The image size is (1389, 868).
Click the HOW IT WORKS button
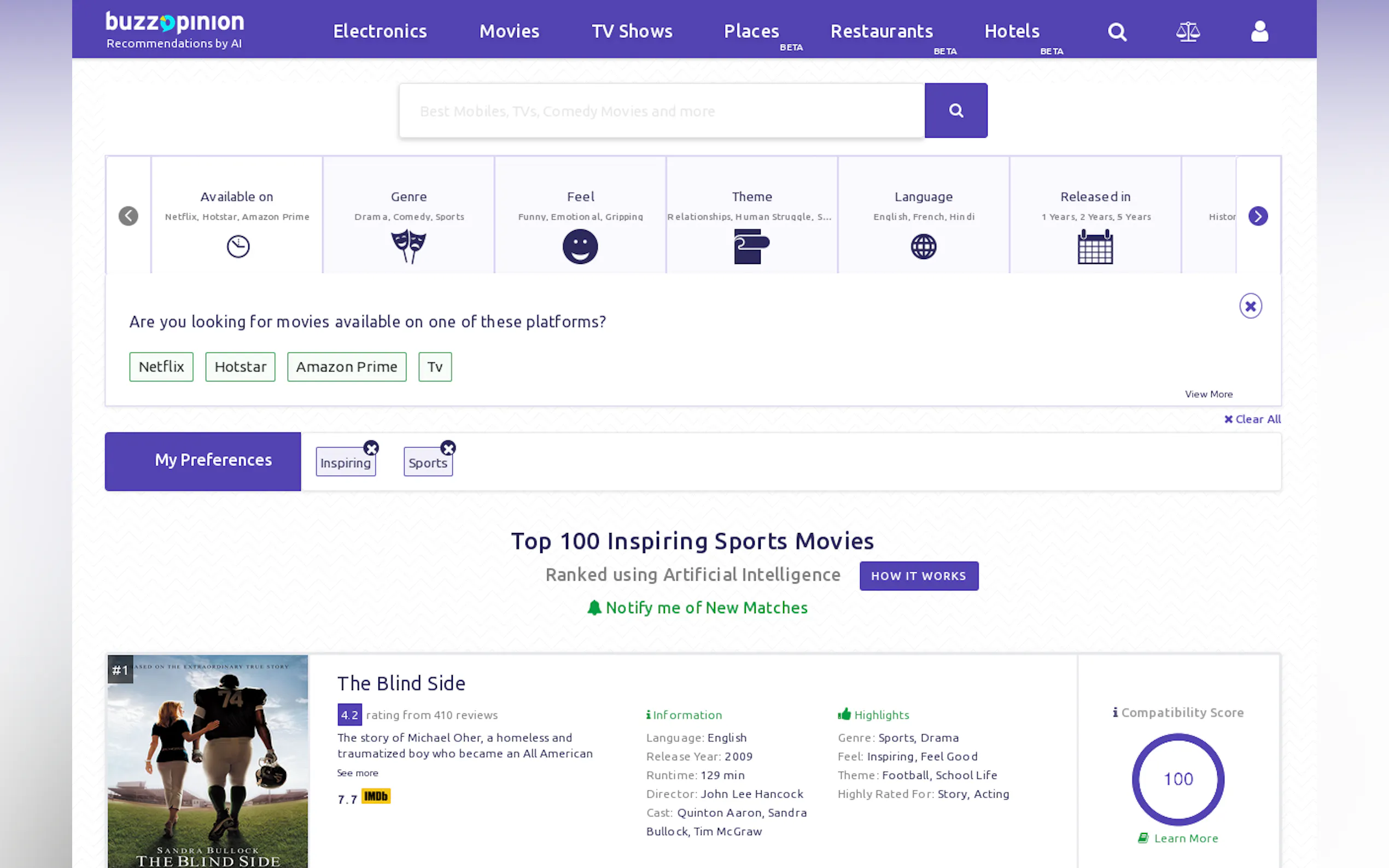tap(918, 576)
